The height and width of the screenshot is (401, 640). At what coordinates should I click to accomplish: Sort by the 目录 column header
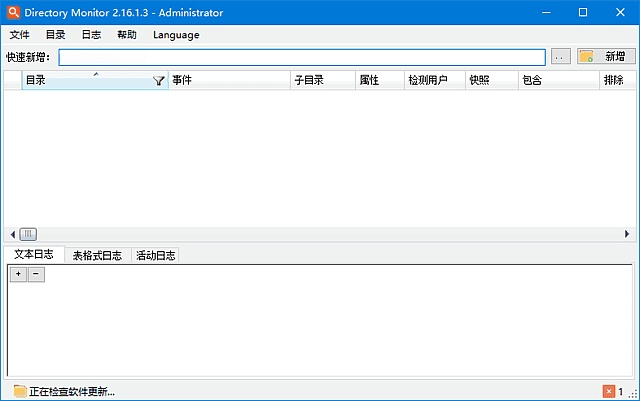point(95,80)
